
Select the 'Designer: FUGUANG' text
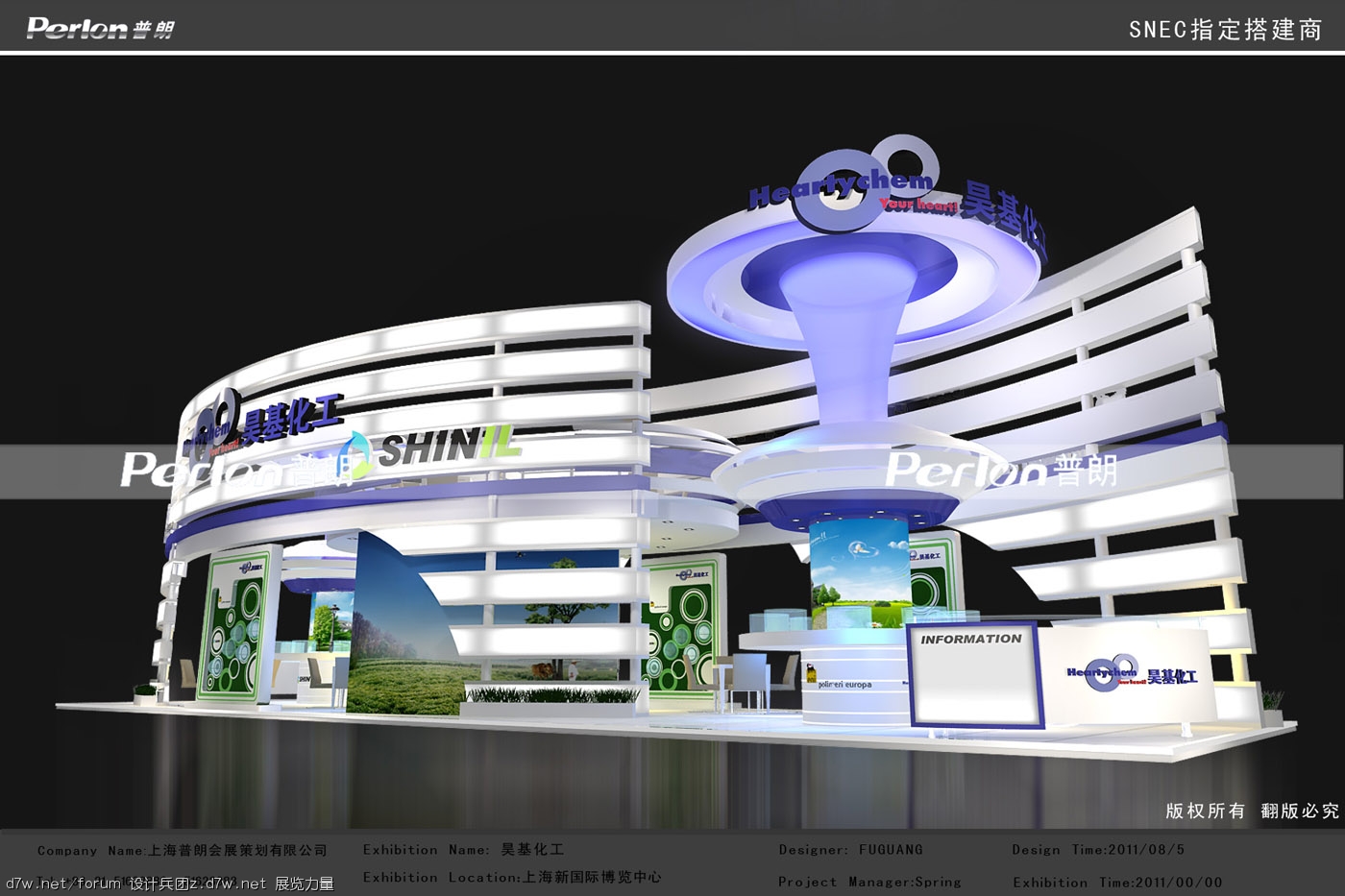(850, 850)
